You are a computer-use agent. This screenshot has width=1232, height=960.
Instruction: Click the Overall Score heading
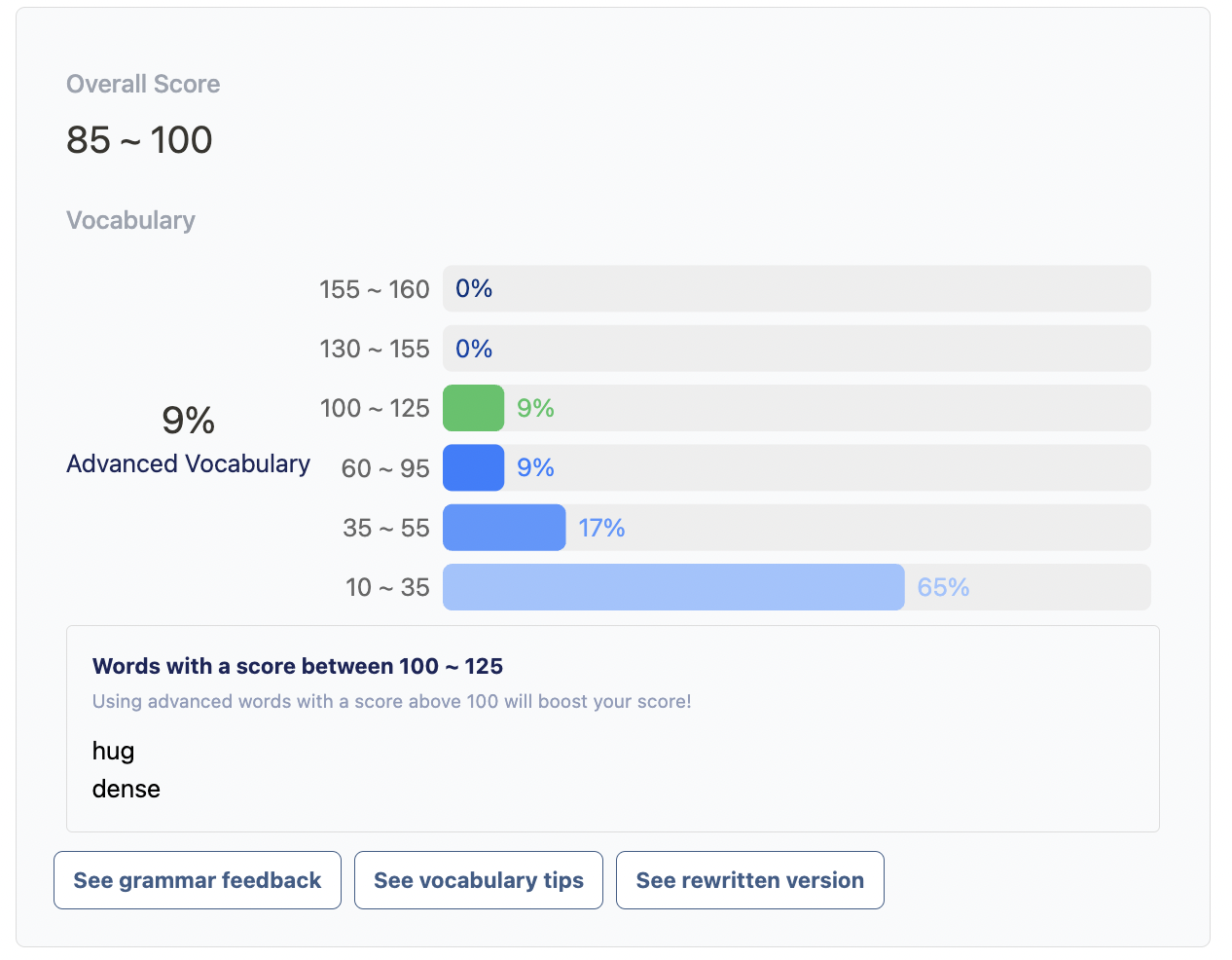point(143,84)
